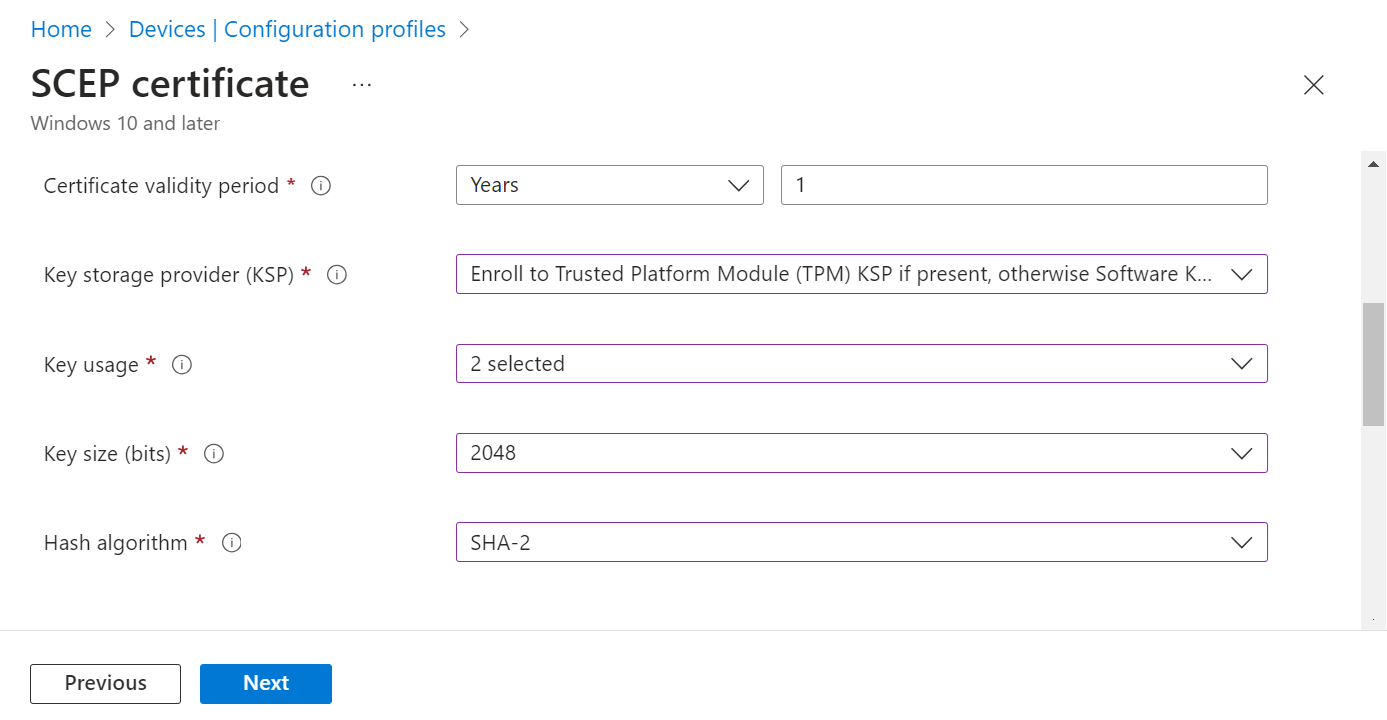Click the Next button

click(x=266, y=684)
